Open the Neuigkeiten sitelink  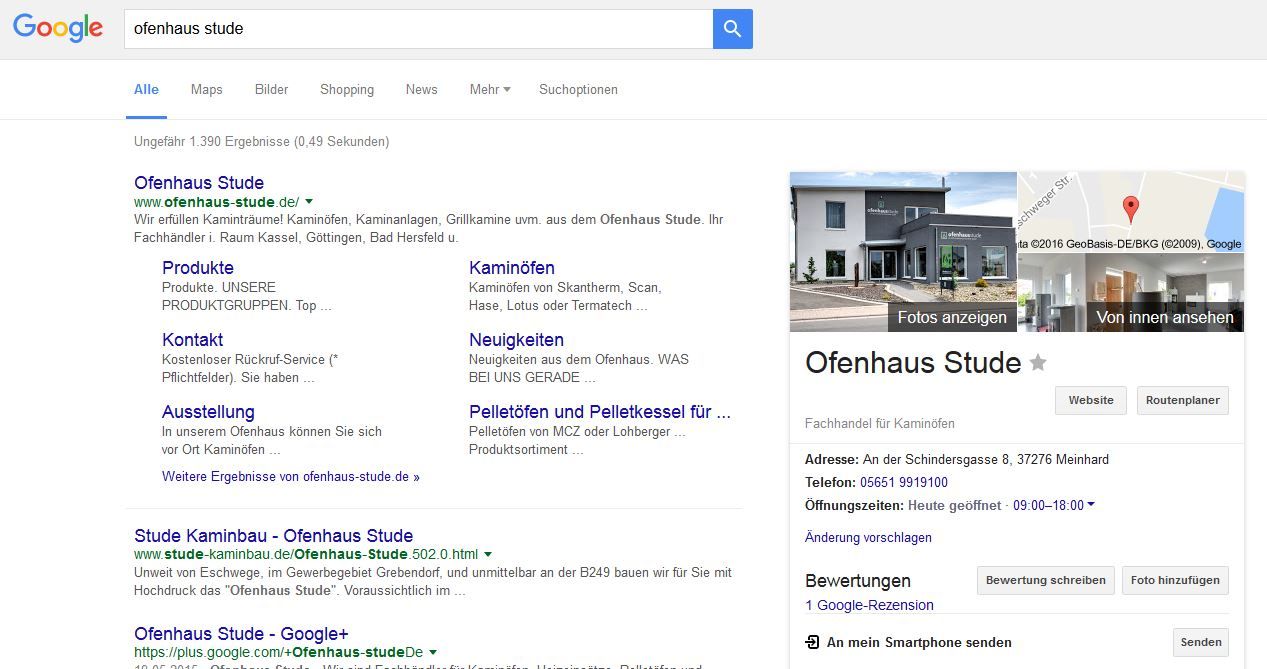click(x=516, y=340)
